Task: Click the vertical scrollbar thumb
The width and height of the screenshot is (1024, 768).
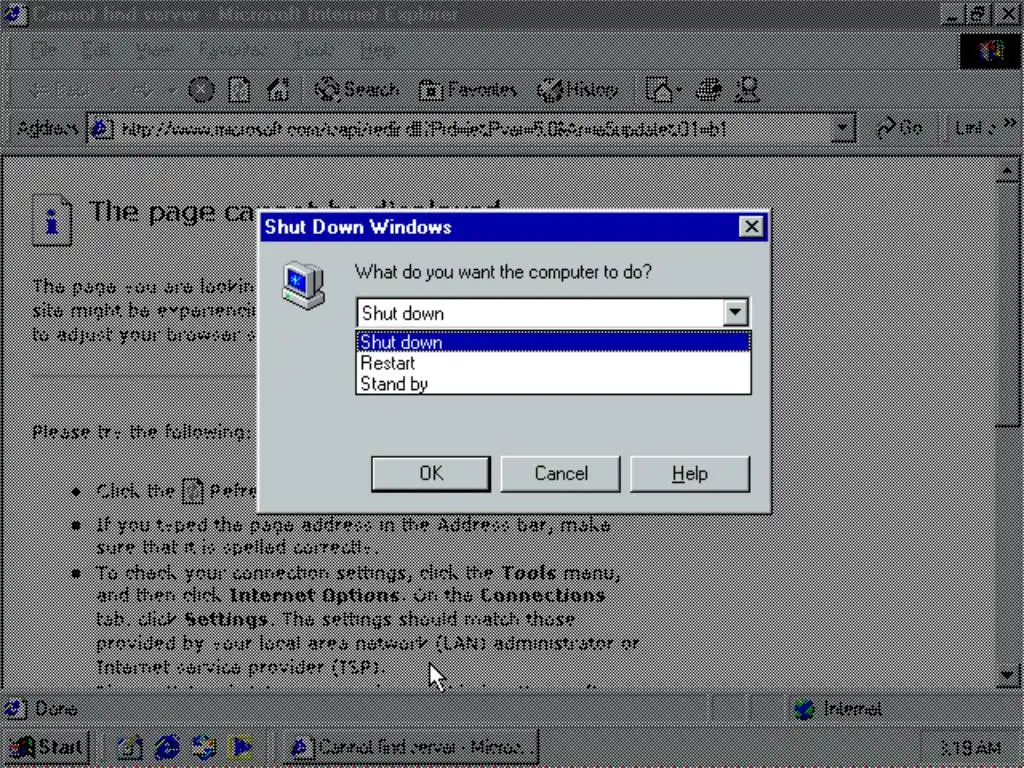Action: tap(1006, 304)
